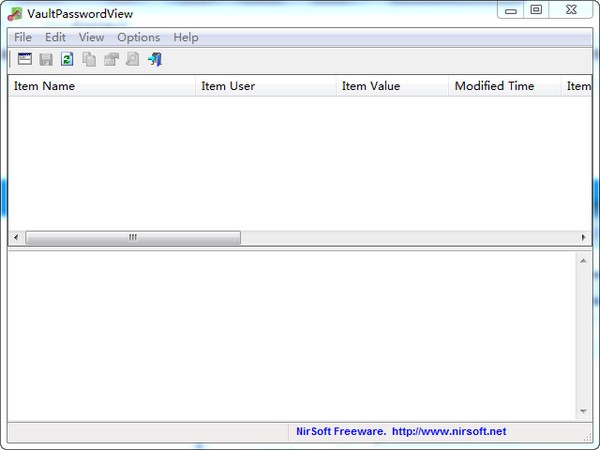
Task: Sort by the Item User column header
Action: point(265,86)
